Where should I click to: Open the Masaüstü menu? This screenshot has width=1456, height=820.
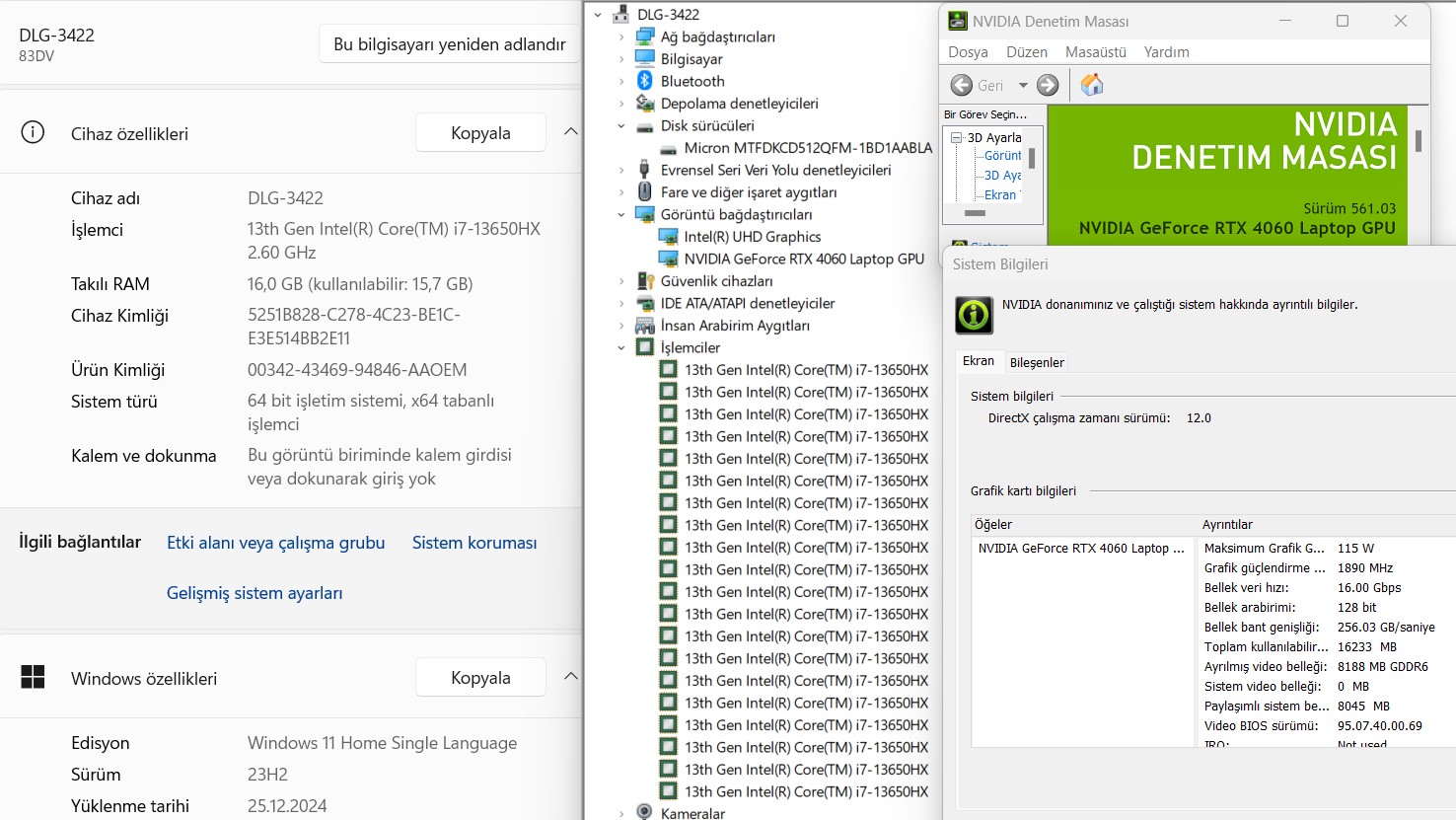tap(1096, 52)
